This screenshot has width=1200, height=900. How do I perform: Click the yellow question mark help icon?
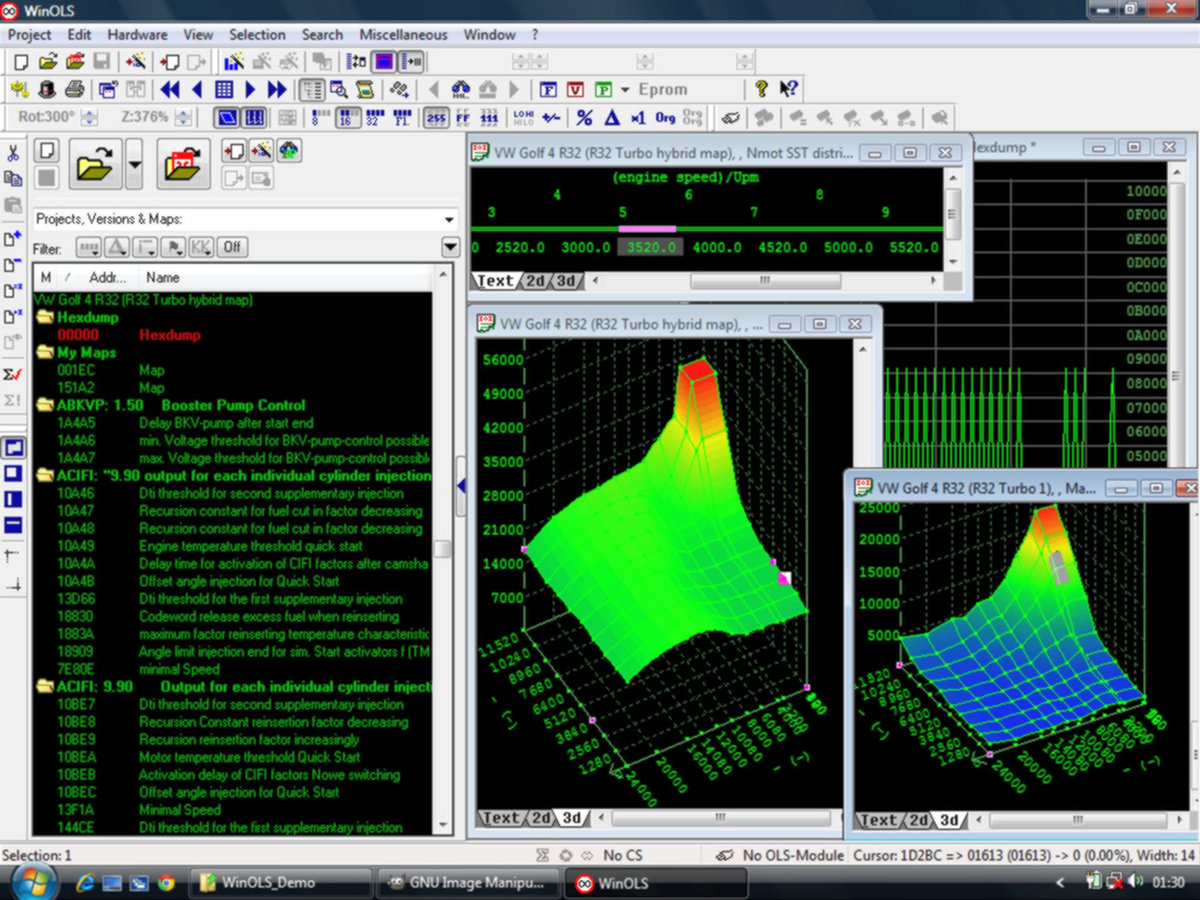point(762,89)
